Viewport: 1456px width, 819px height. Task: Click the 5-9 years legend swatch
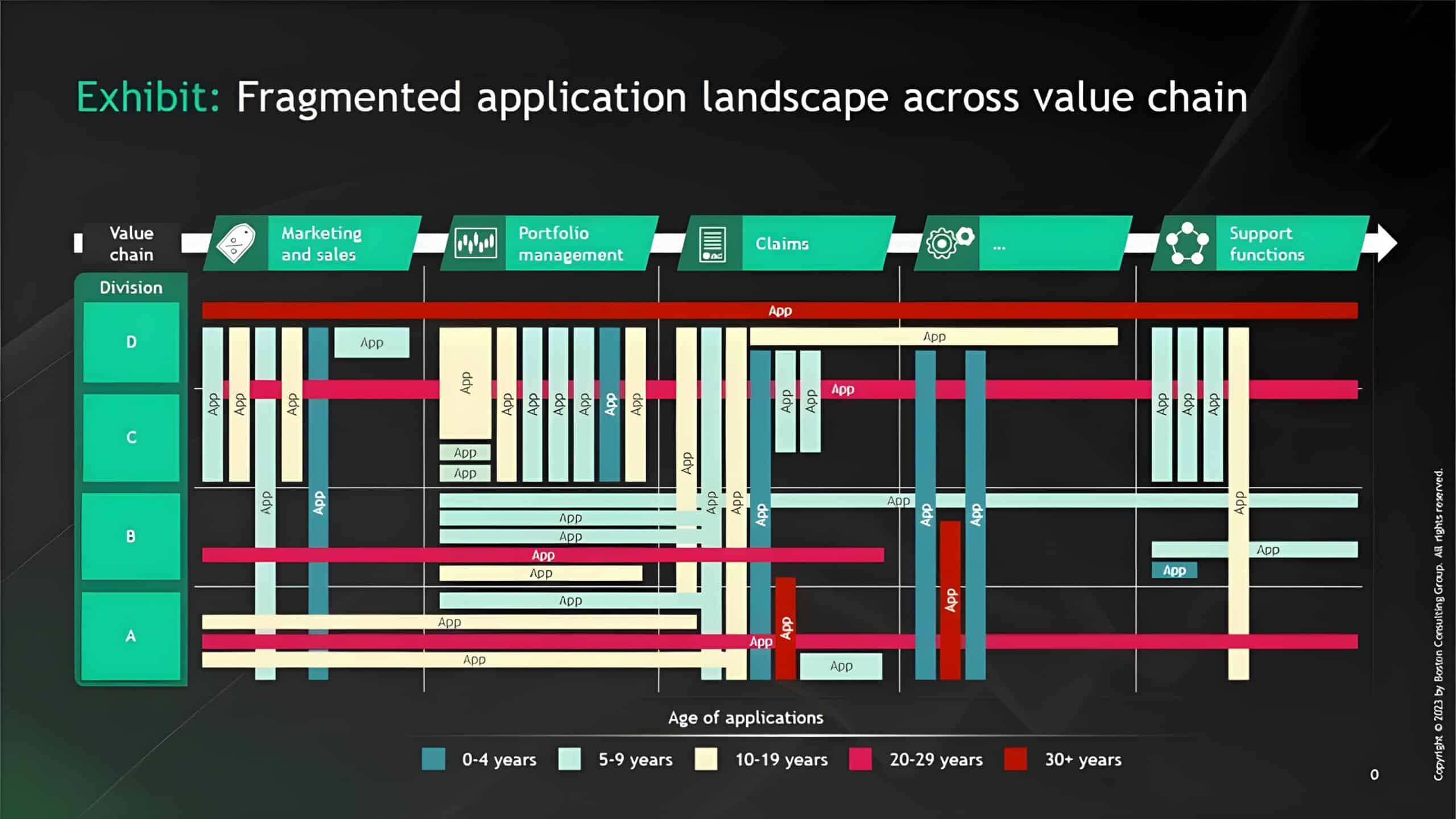coord(569,759)
